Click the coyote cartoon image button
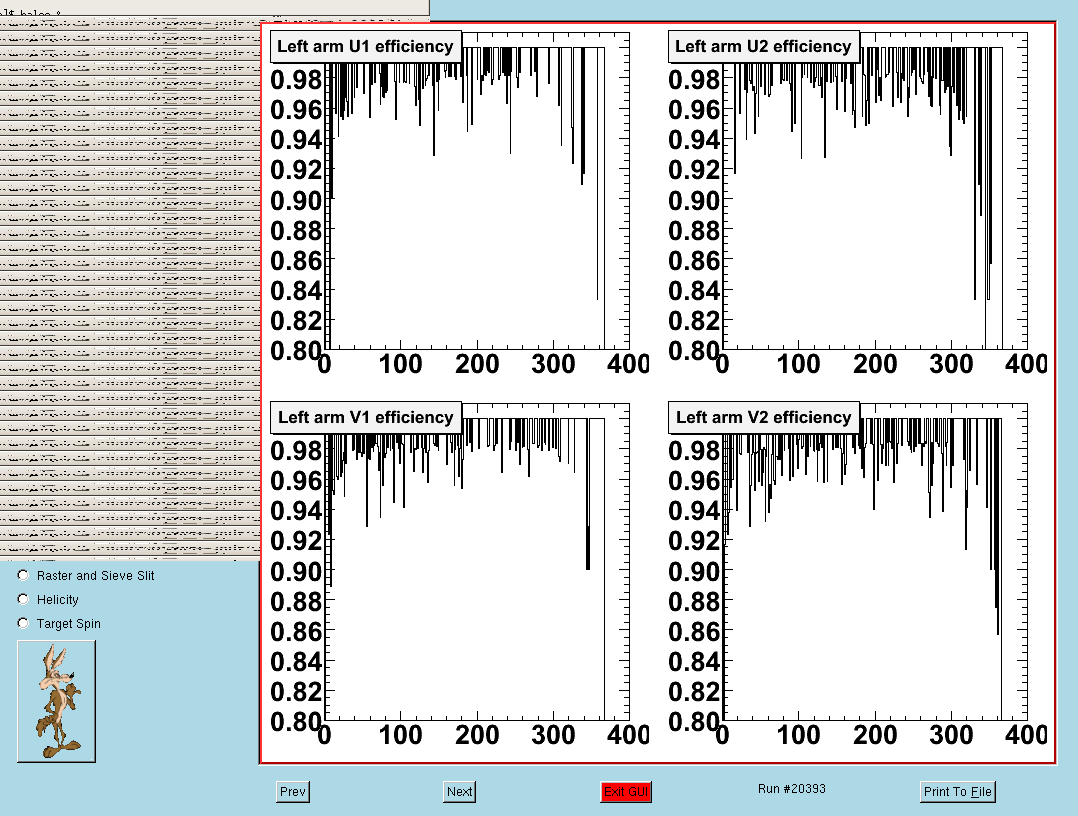Image resolution: width=1078 pixels, height=816 pixels. (56, 701)
